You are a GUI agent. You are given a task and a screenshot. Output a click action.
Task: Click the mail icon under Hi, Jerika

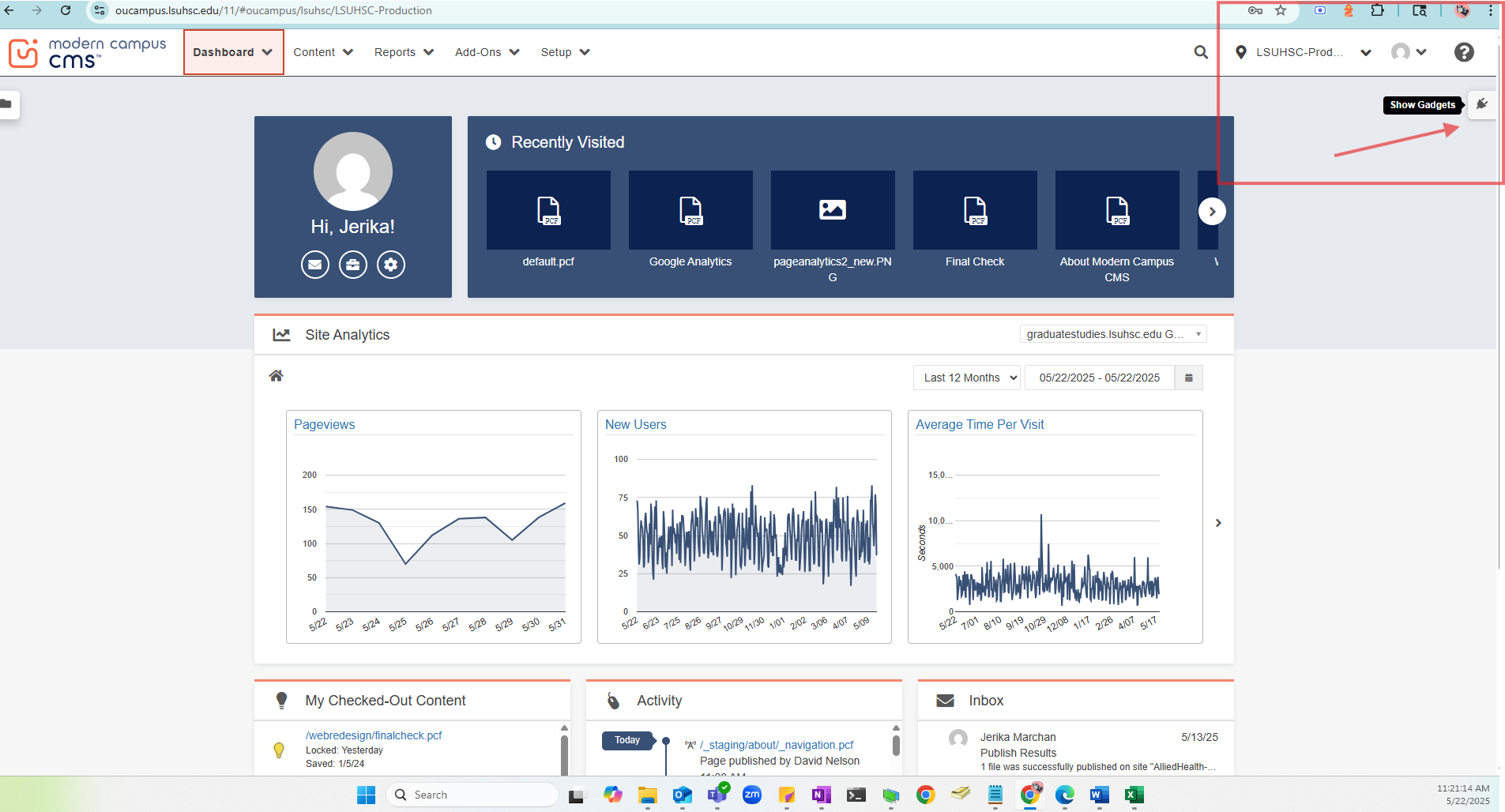pos(315,265)
